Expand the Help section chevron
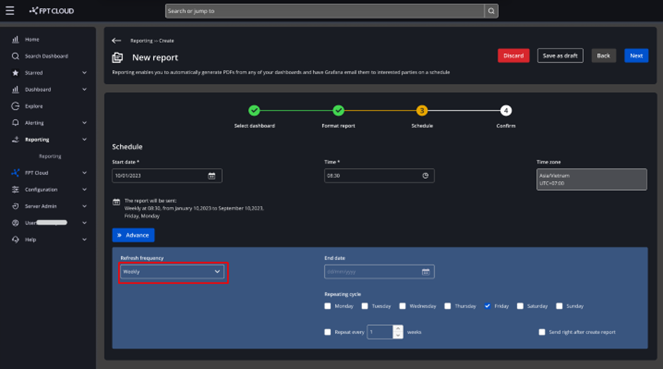 tap(85, 240)
